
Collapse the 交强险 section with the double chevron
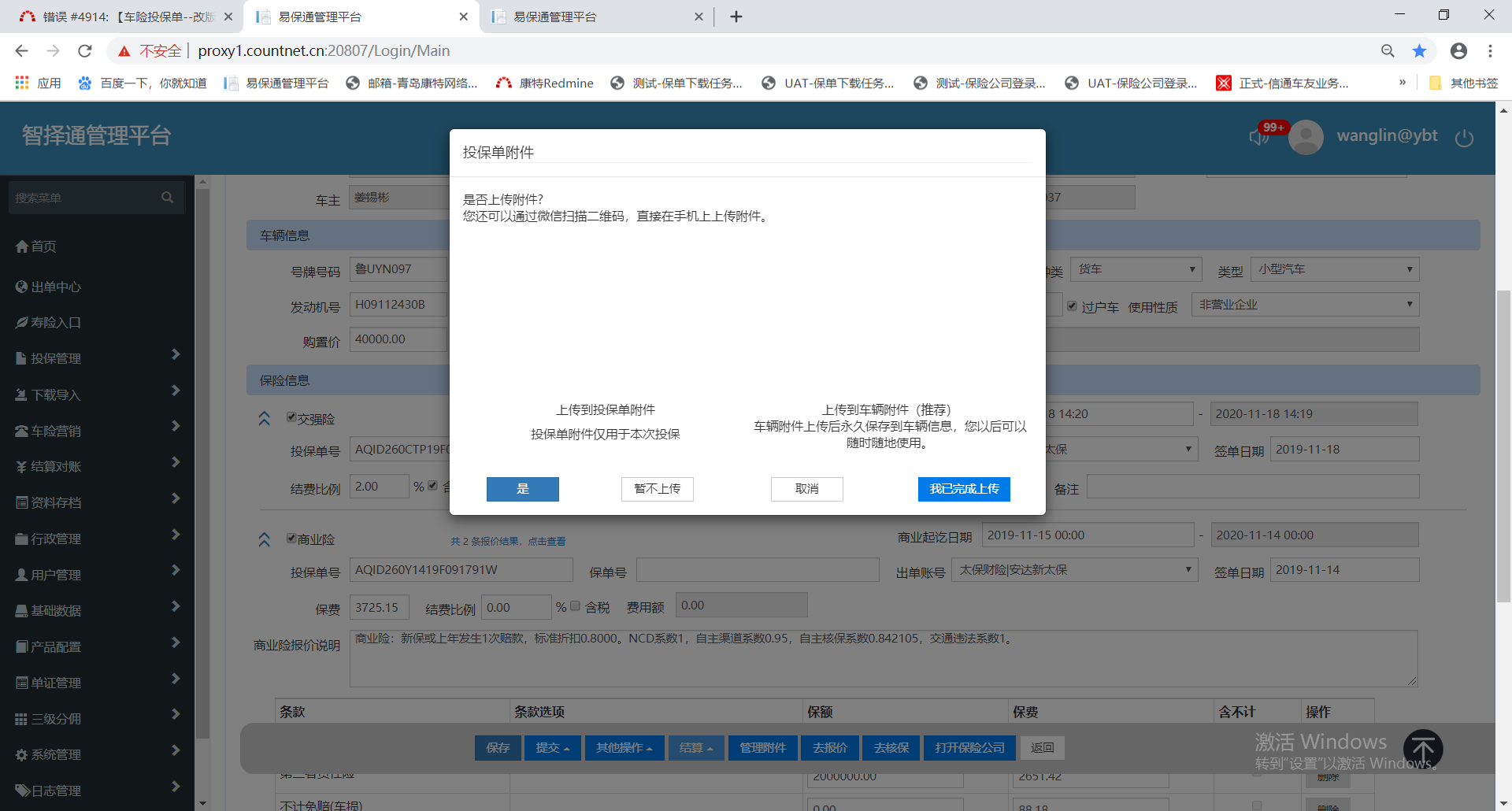click(265, 418)
